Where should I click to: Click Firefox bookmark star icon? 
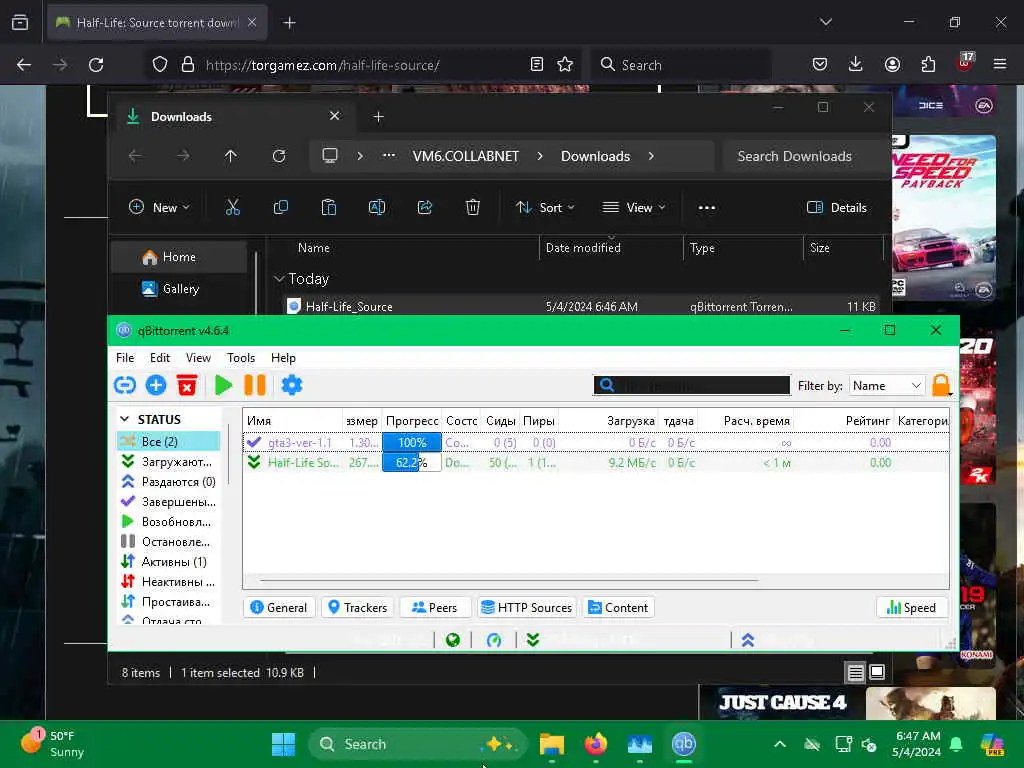coord(565,65)
